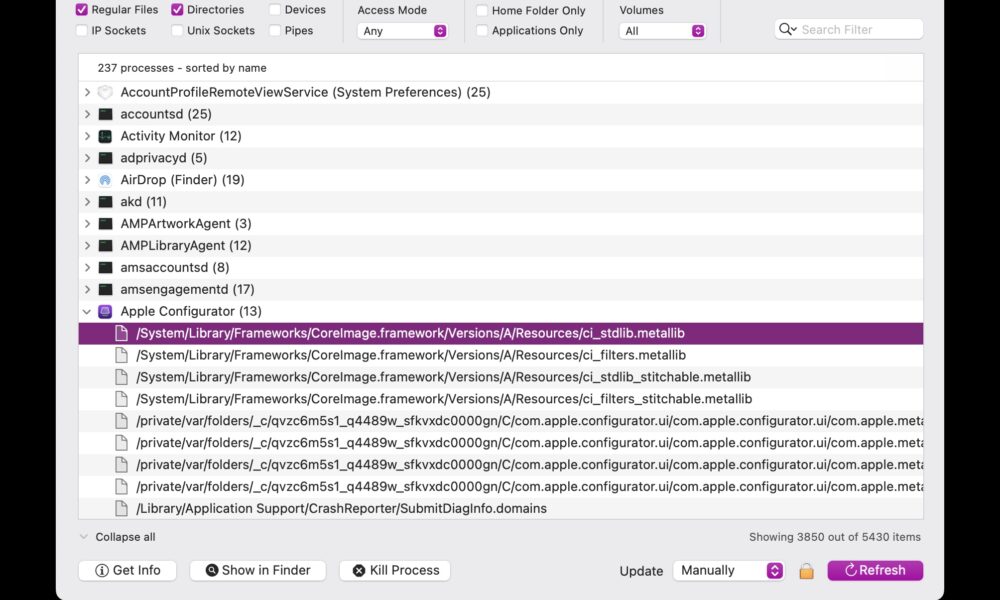Click the amsaccountsd process icon
The height and width of the screenshot is (600, 1000).
pos(105,268)
